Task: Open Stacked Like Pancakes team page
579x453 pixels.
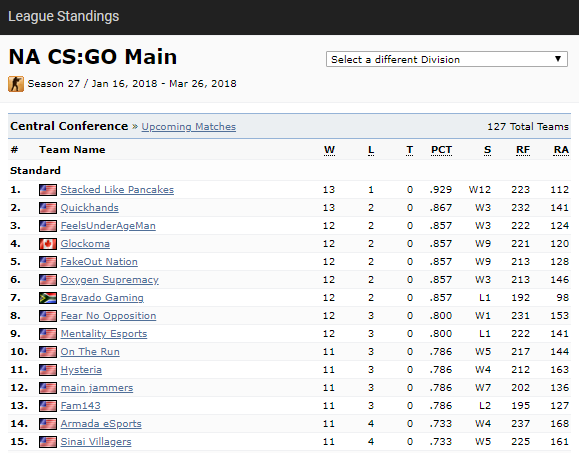Action: click(x=117, y=190)
